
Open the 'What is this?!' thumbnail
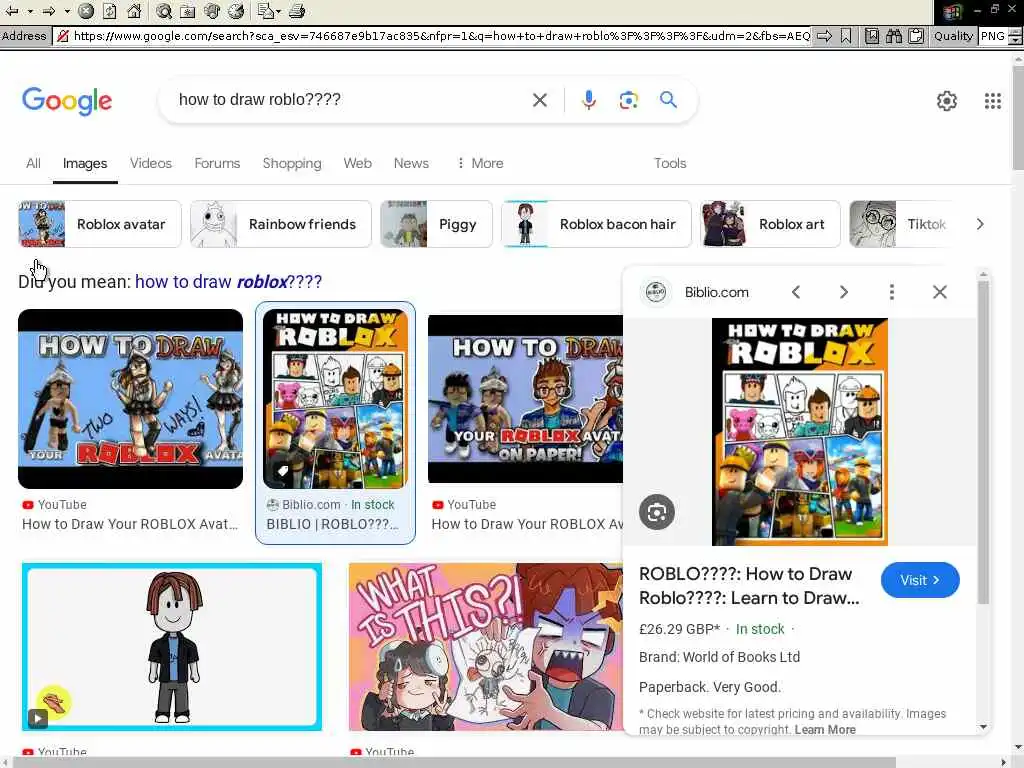point(486,647)
